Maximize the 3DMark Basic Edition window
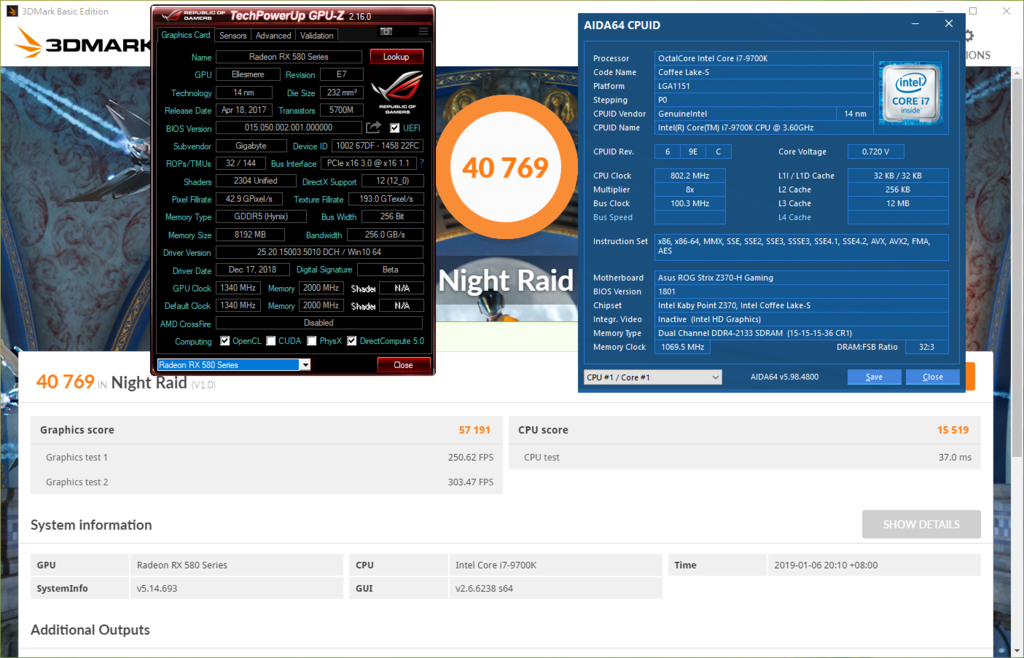Viewport: 1024px width, 658px height. (x=972, y=11)
